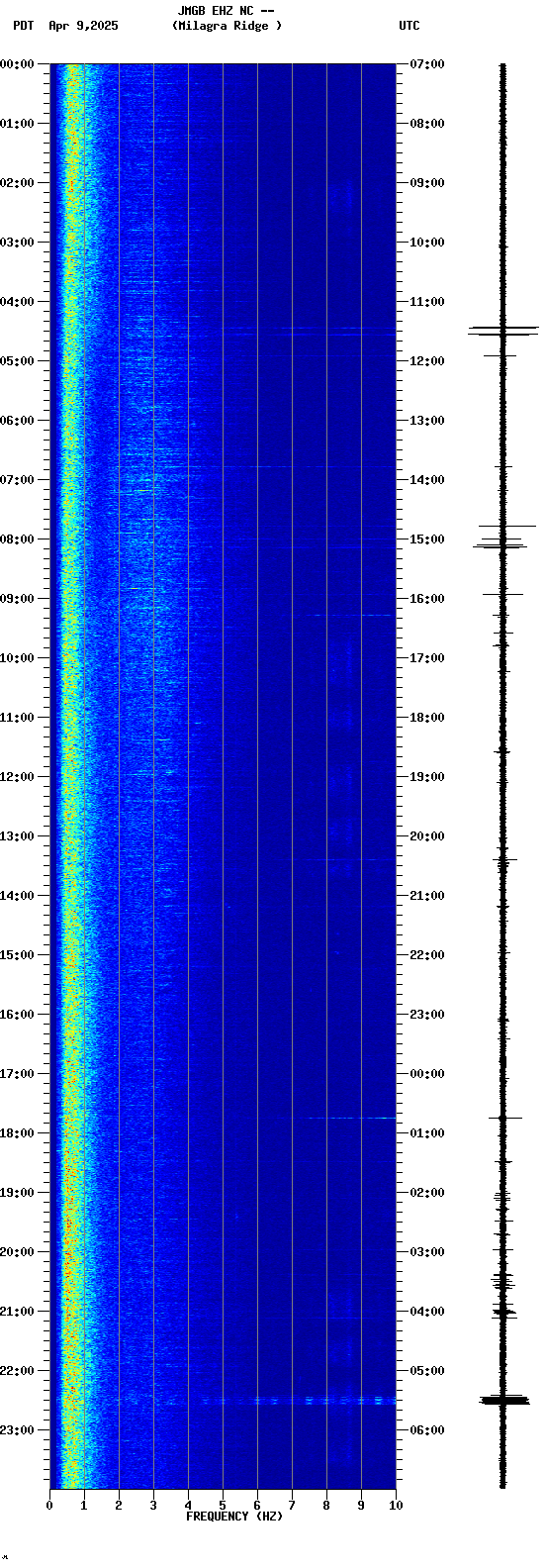The image size is (546, 1568).
Task: Click the 15:00 UTC time label
Action: tap(427, 539)
